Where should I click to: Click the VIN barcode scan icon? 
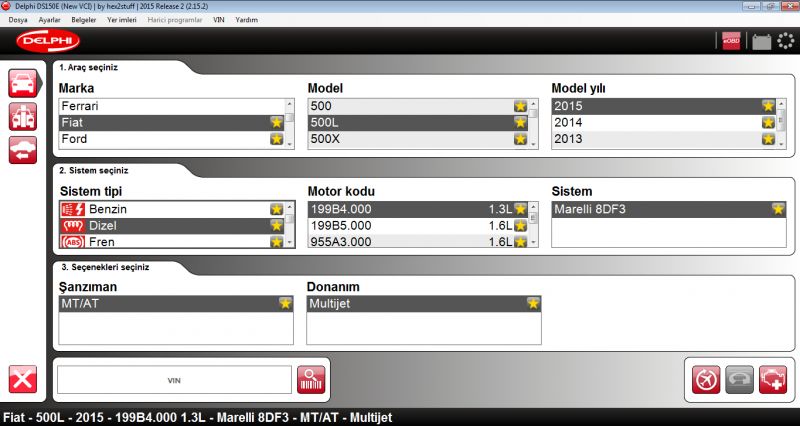[311, 380]
